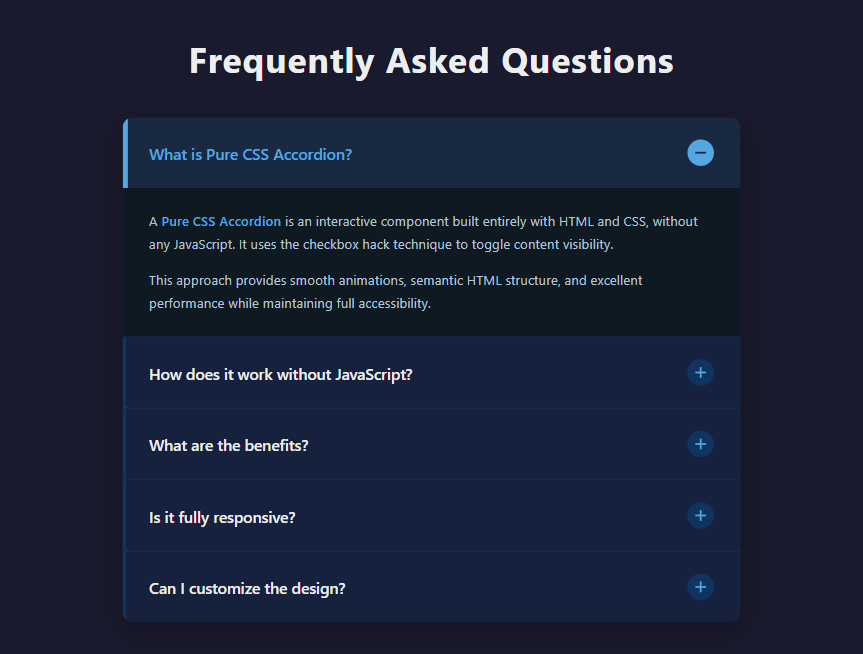Show answer for "Can I customize the design?"
863x654 pixels.
247,588
